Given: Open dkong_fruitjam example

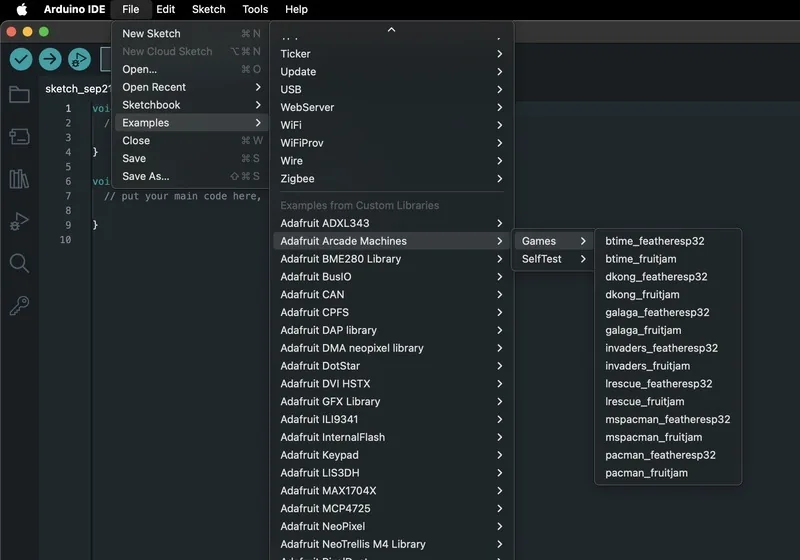Looking at the screenshot, I should tap(668, 295).
